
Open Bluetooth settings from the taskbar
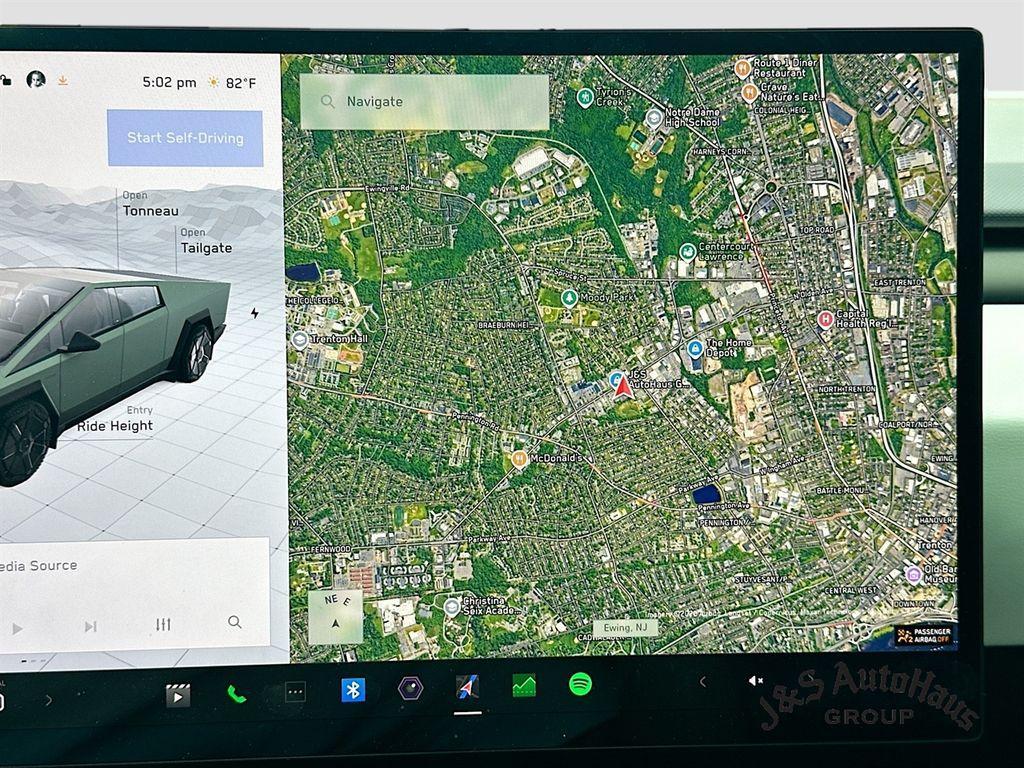click(355, 691)
